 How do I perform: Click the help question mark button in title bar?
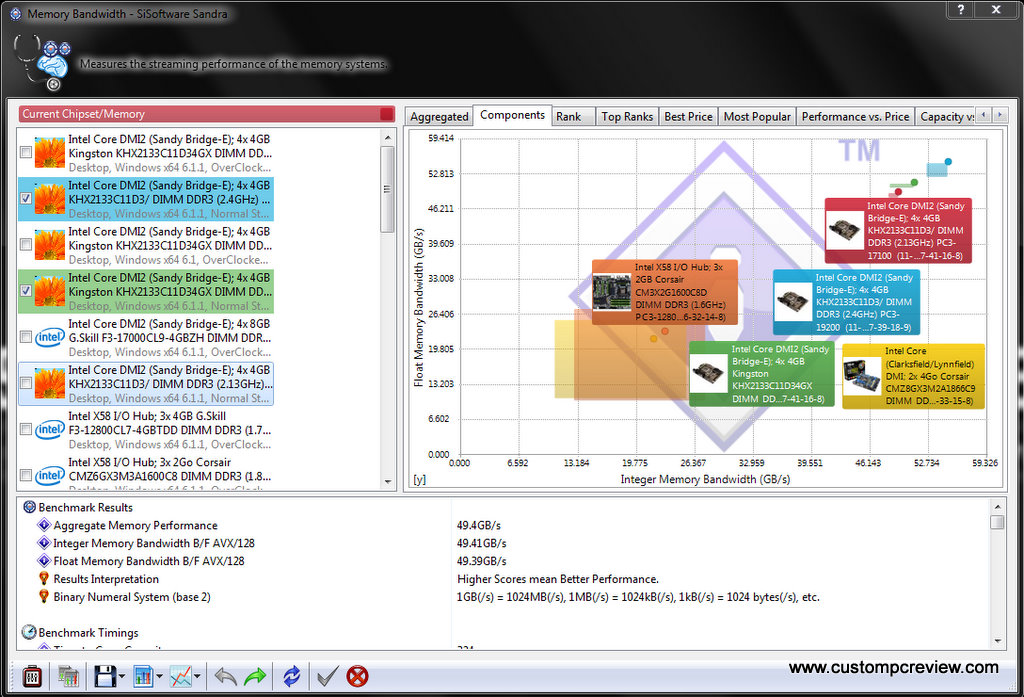pyautogui.click(x=961, y=9)
